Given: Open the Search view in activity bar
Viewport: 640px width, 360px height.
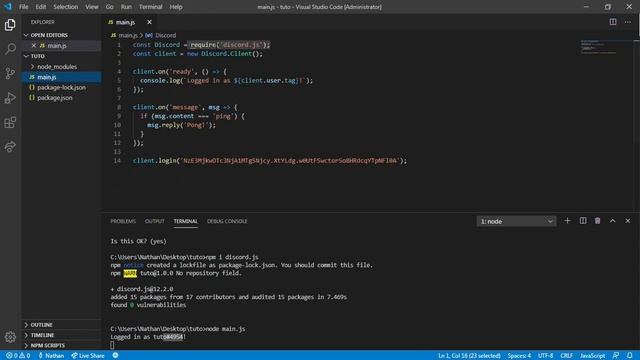Looking at the screenshot, I should [x=10, y=49].
